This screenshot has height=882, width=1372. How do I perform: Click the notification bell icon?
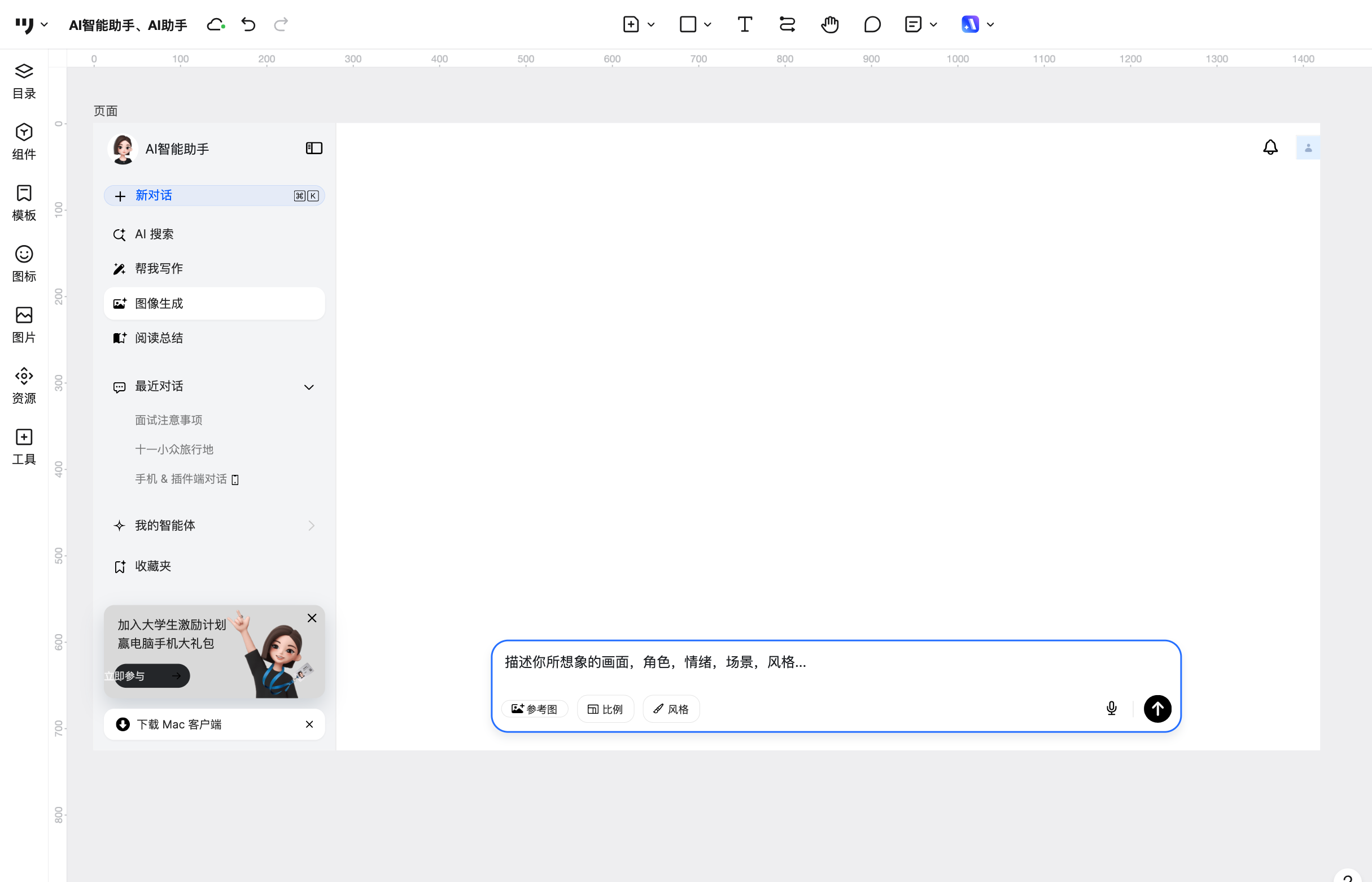[x=1270, y=148]
